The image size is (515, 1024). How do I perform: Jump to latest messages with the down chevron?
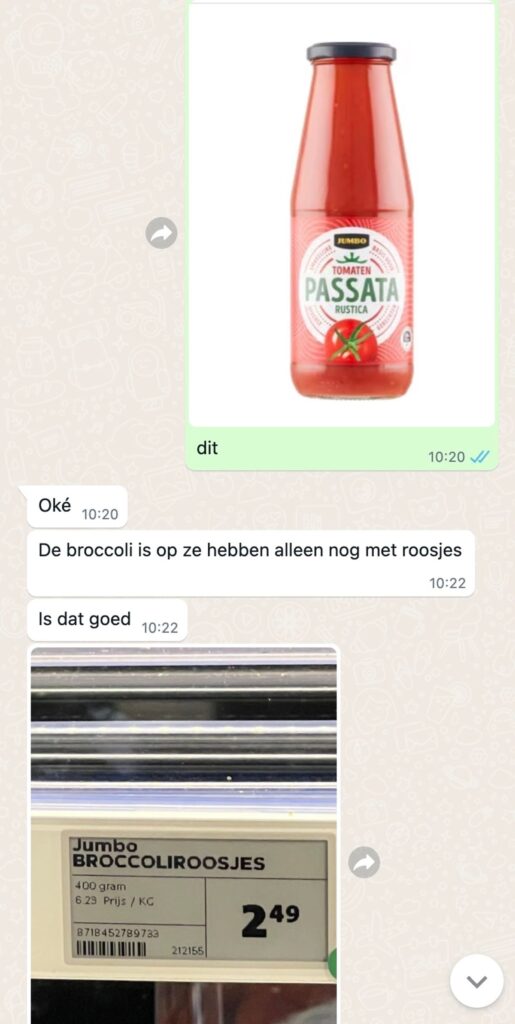tap(476, 981)
